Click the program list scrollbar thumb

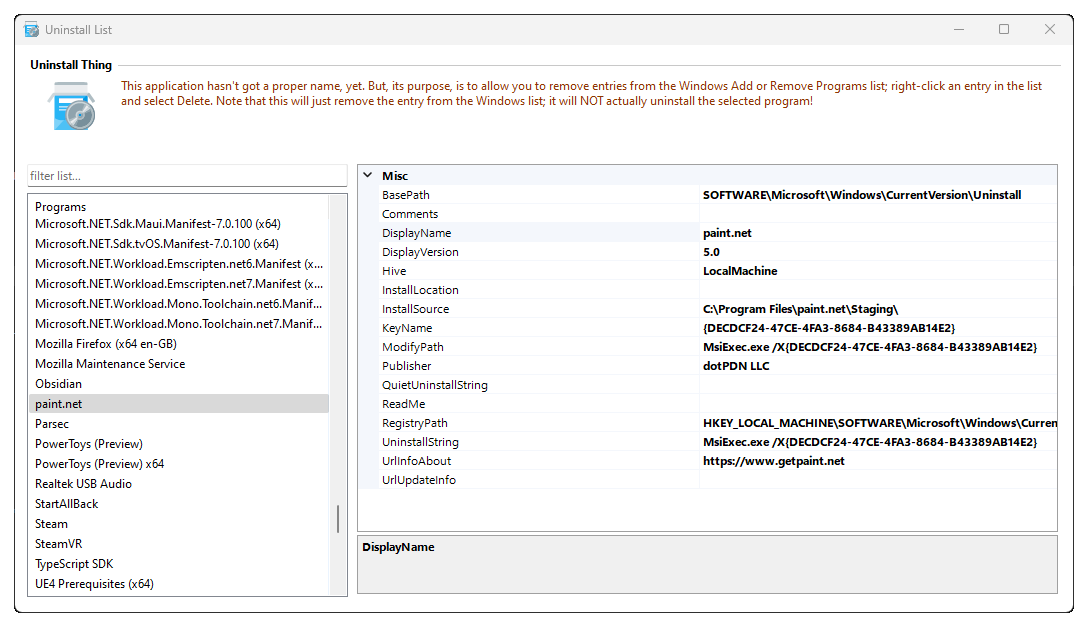tap(338, 519)
